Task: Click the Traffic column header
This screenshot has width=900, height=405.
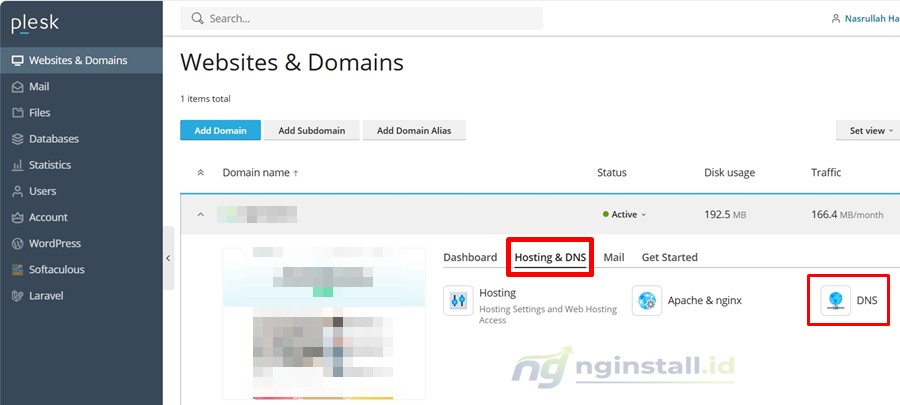Action: [x=826, y=172]
